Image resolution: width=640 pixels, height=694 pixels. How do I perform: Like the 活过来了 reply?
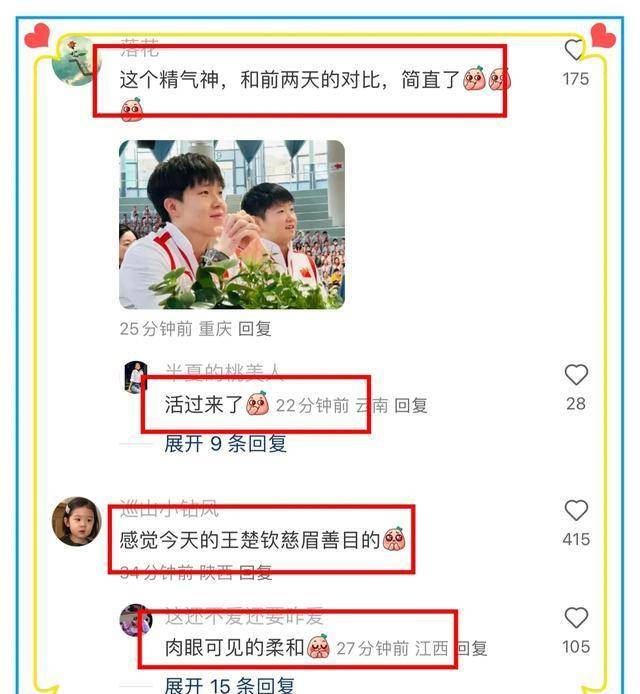(x=576, y=375)
